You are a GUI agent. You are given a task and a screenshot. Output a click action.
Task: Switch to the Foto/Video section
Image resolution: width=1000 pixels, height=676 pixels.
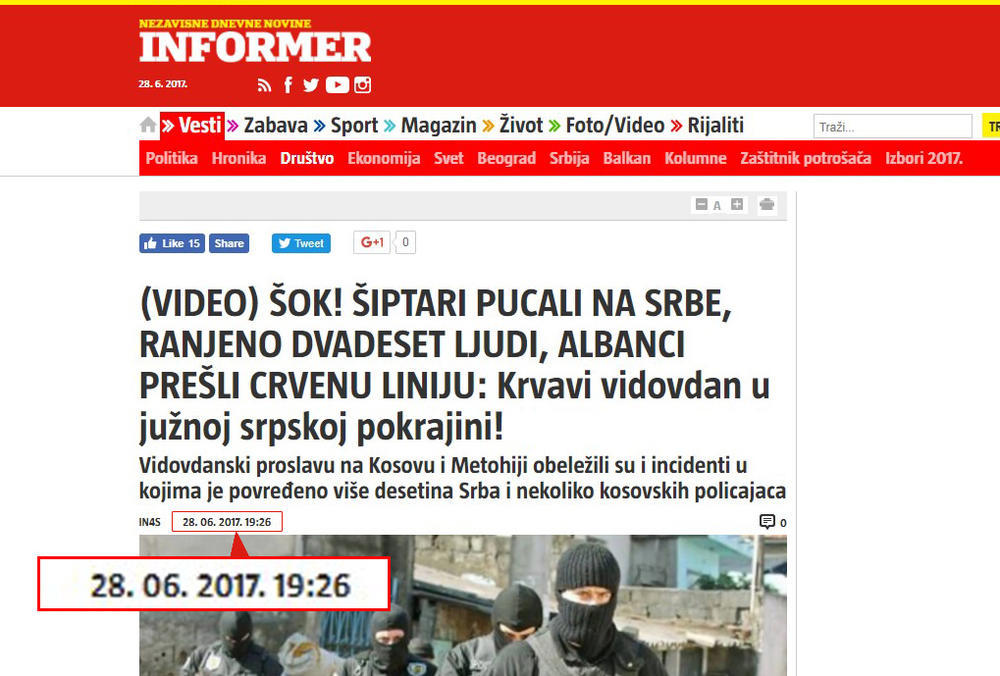coord(615,126)
